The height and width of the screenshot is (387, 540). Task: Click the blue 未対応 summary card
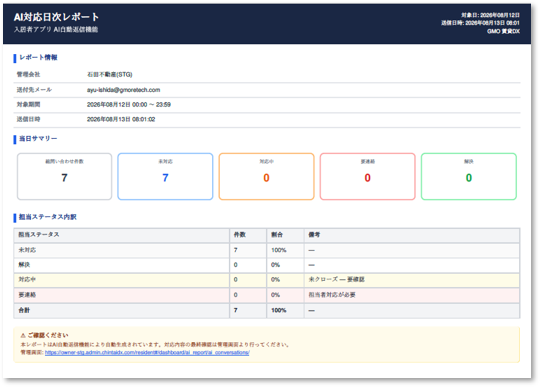165,176
